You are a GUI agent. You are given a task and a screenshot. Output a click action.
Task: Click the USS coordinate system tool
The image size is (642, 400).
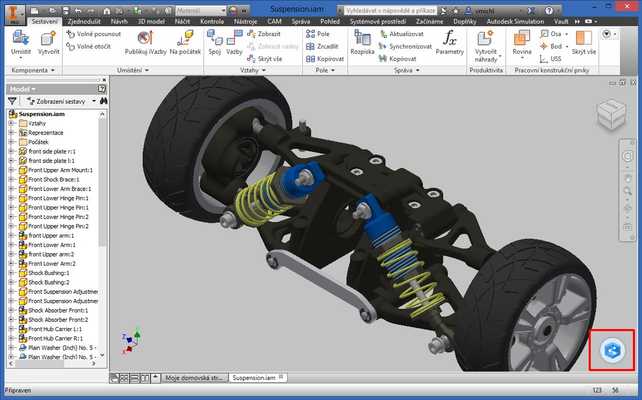pyautogui.click(x=551, y=59)
